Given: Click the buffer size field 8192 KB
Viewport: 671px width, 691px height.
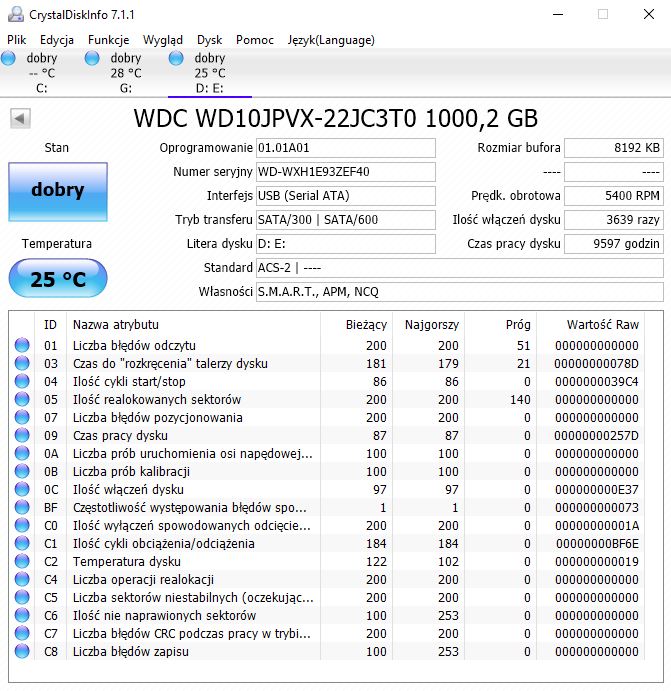Looking at the screenshot, I should click(614, 148).
